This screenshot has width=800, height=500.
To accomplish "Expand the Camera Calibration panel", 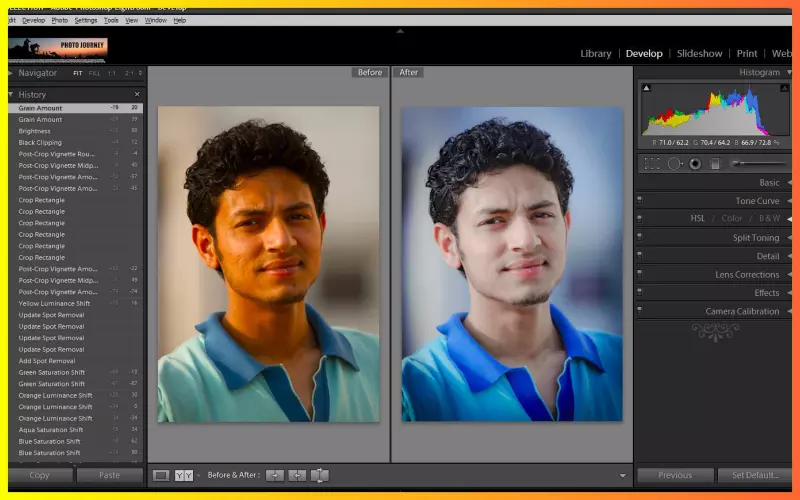I will [789, 311].
